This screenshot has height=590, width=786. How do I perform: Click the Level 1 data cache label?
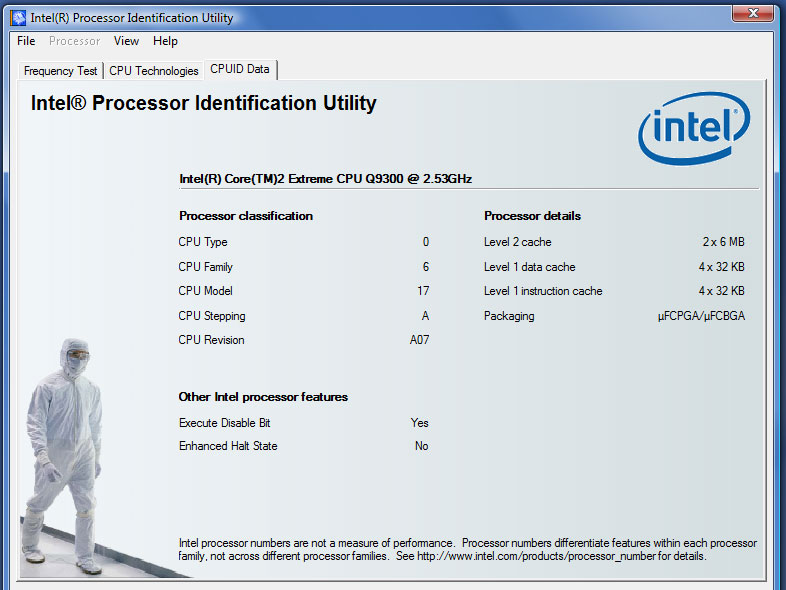click(x=530, y=267)
